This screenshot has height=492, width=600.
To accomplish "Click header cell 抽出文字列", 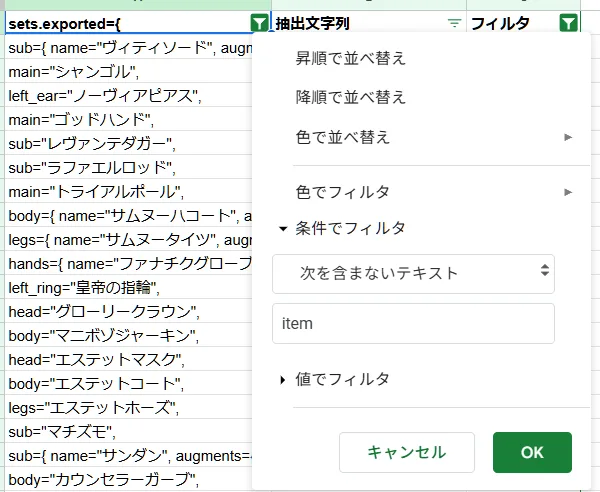I will point(369,23).
